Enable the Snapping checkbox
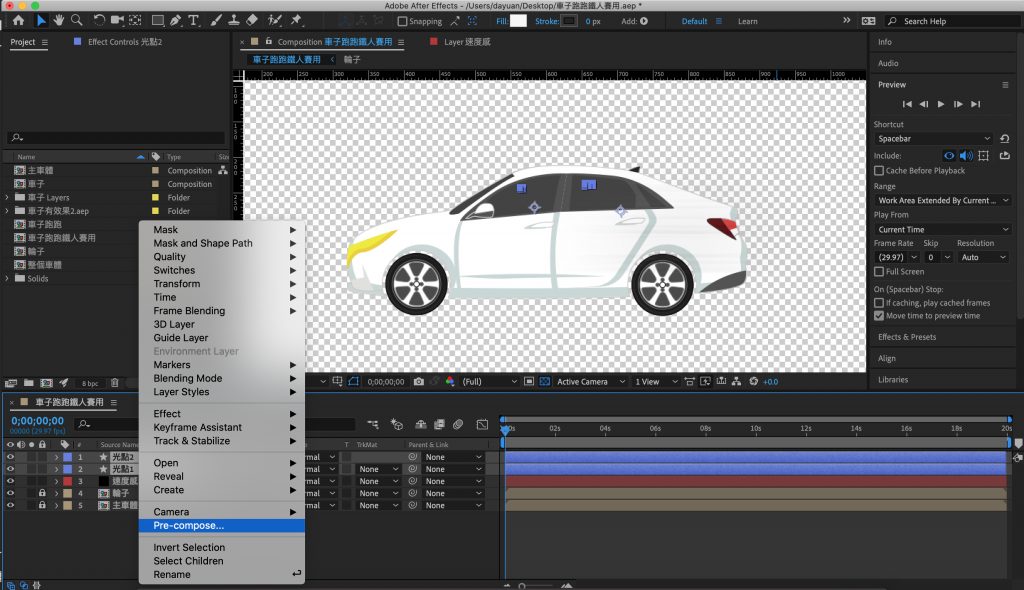The width and height of the screenshot is (1024, 590). coord(403,21)
